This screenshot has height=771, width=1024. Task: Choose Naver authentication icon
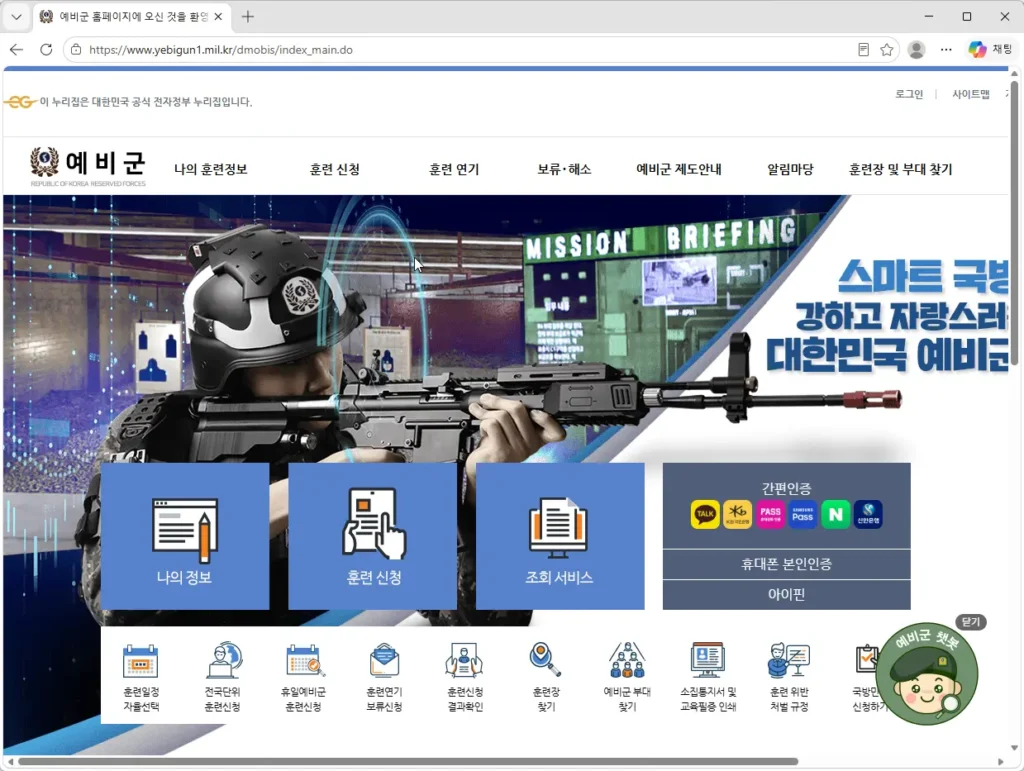click(x=835, y=514)
